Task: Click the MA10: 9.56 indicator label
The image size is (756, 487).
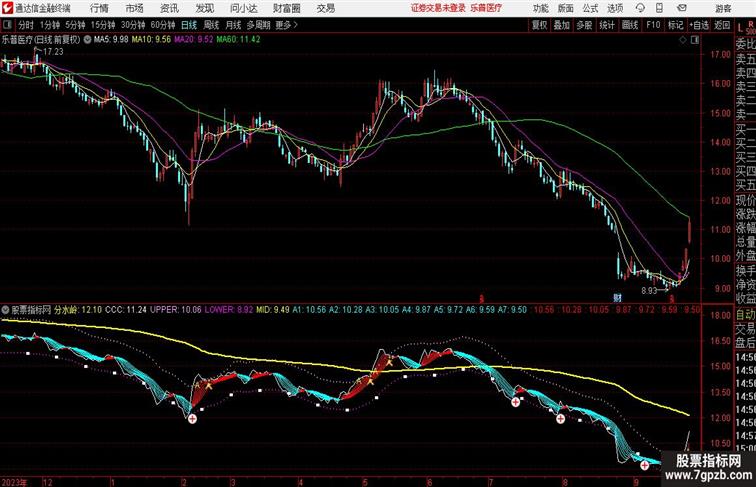Action: (x=151, y=40)
